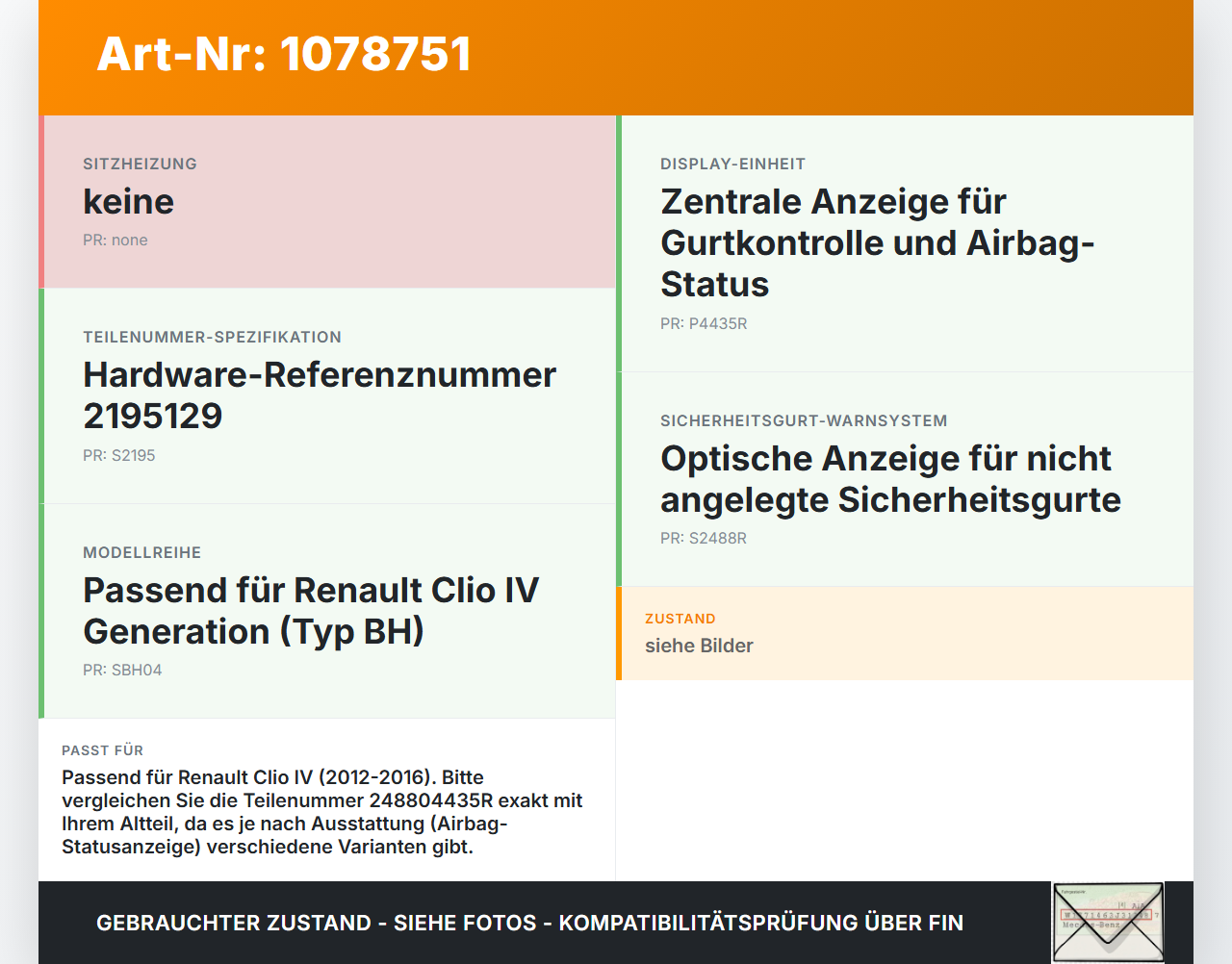The image size is (1232, 964).
Task: Click the 'SICHERHEITSGURT-WARNSYSTEM' label
Action: (x=804, y=420)
